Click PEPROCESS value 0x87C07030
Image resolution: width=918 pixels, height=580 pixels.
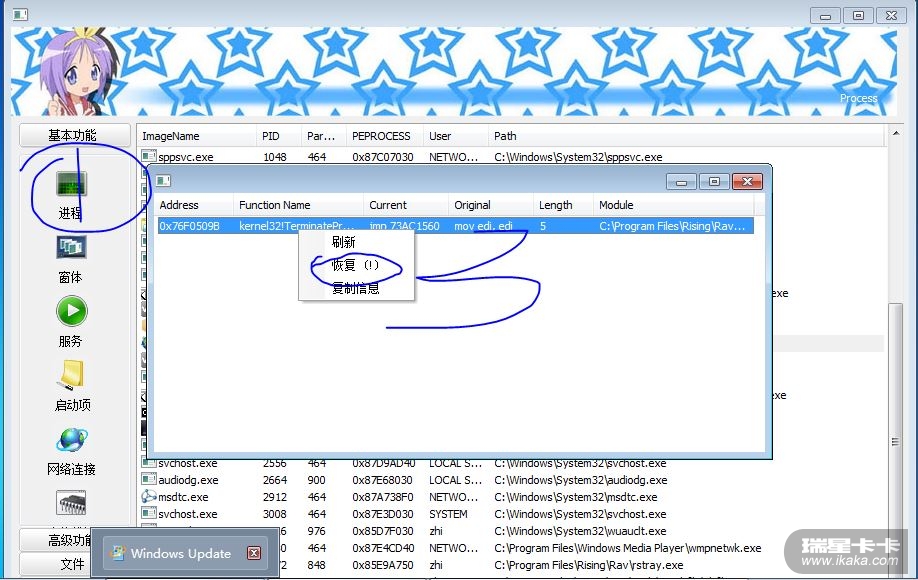coord(383,157)
